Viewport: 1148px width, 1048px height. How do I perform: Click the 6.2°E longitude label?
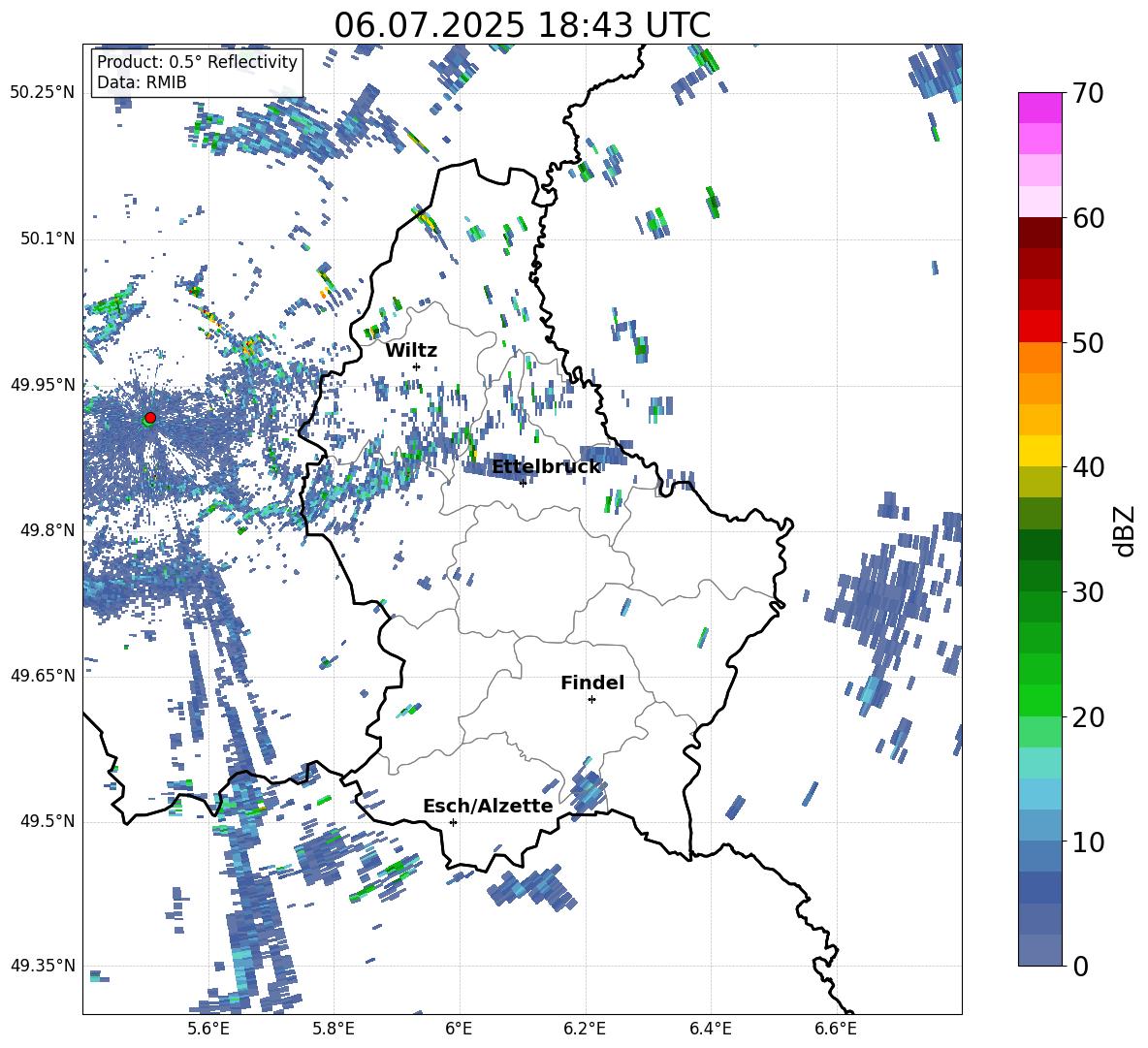[585, 1029]
